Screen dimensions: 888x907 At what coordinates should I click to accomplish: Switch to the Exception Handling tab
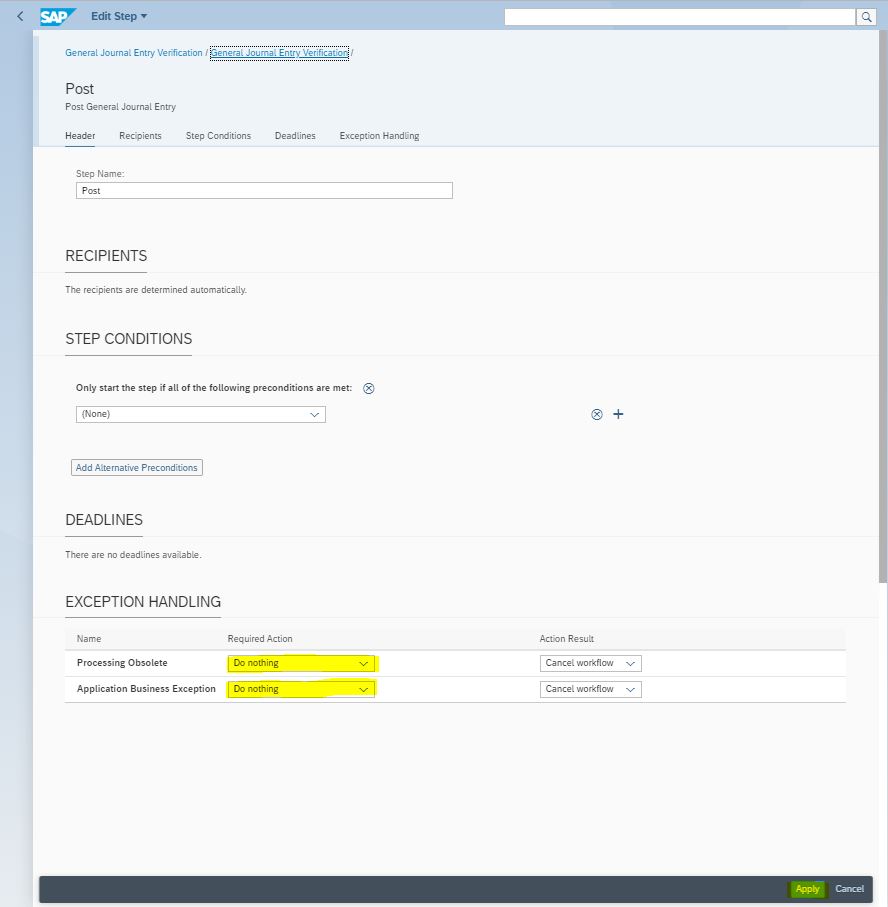click(x=379, y=136)
